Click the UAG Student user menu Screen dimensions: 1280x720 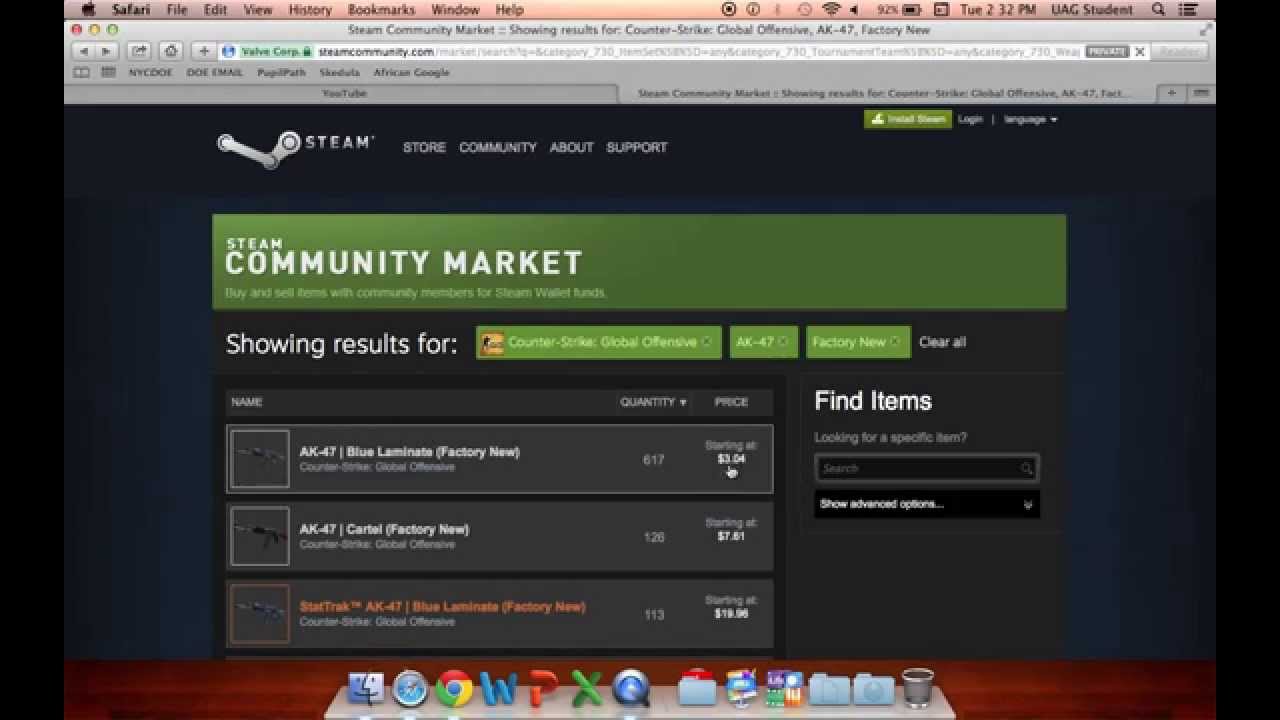tap(1092, 9)
